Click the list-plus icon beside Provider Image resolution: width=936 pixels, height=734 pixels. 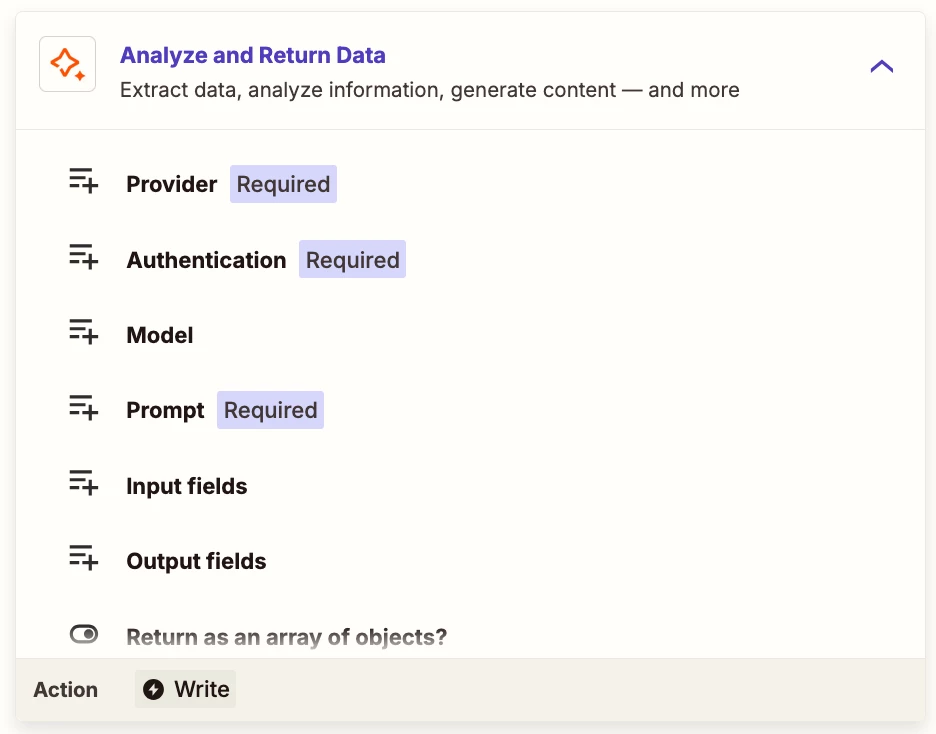(83, 182)
